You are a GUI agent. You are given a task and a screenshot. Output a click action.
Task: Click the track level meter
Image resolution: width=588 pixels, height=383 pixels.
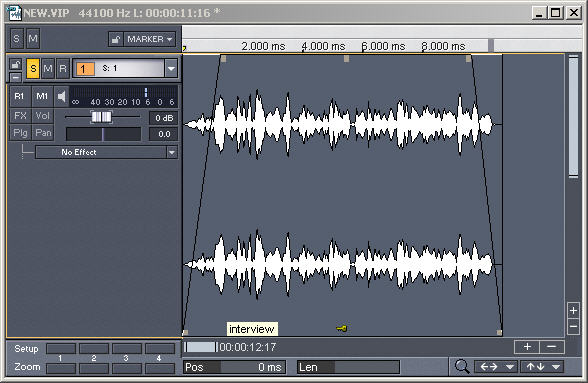point(124,96)
